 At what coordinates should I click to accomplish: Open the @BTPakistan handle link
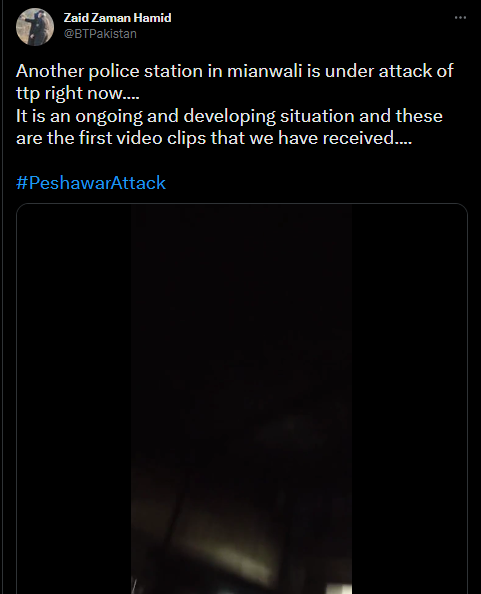(x=100, y=34)
